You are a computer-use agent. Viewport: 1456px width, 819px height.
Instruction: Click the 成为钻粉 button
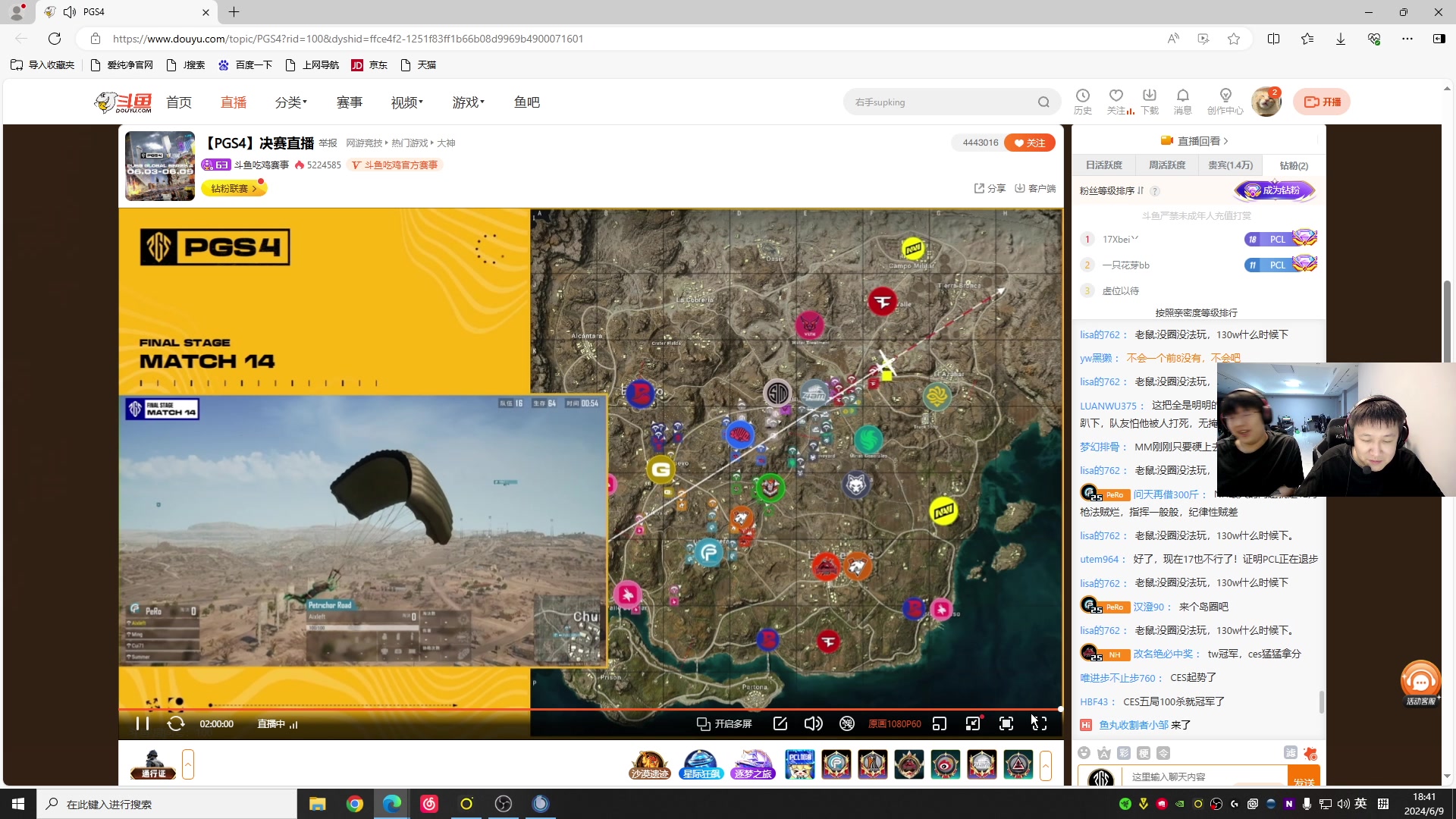tap(1275, 190)
